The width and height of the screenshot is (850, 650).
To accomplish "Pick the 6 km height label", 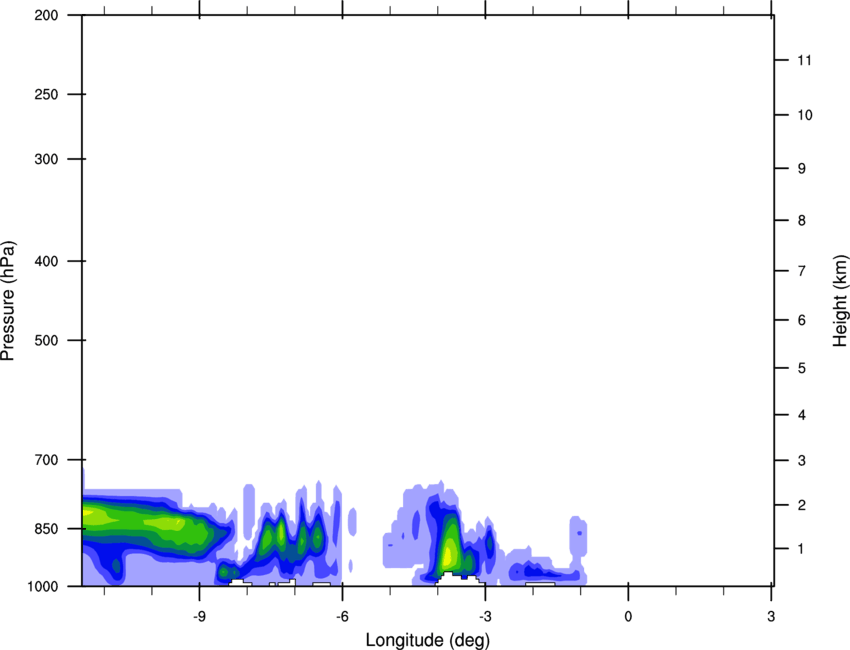I will 802,320.
